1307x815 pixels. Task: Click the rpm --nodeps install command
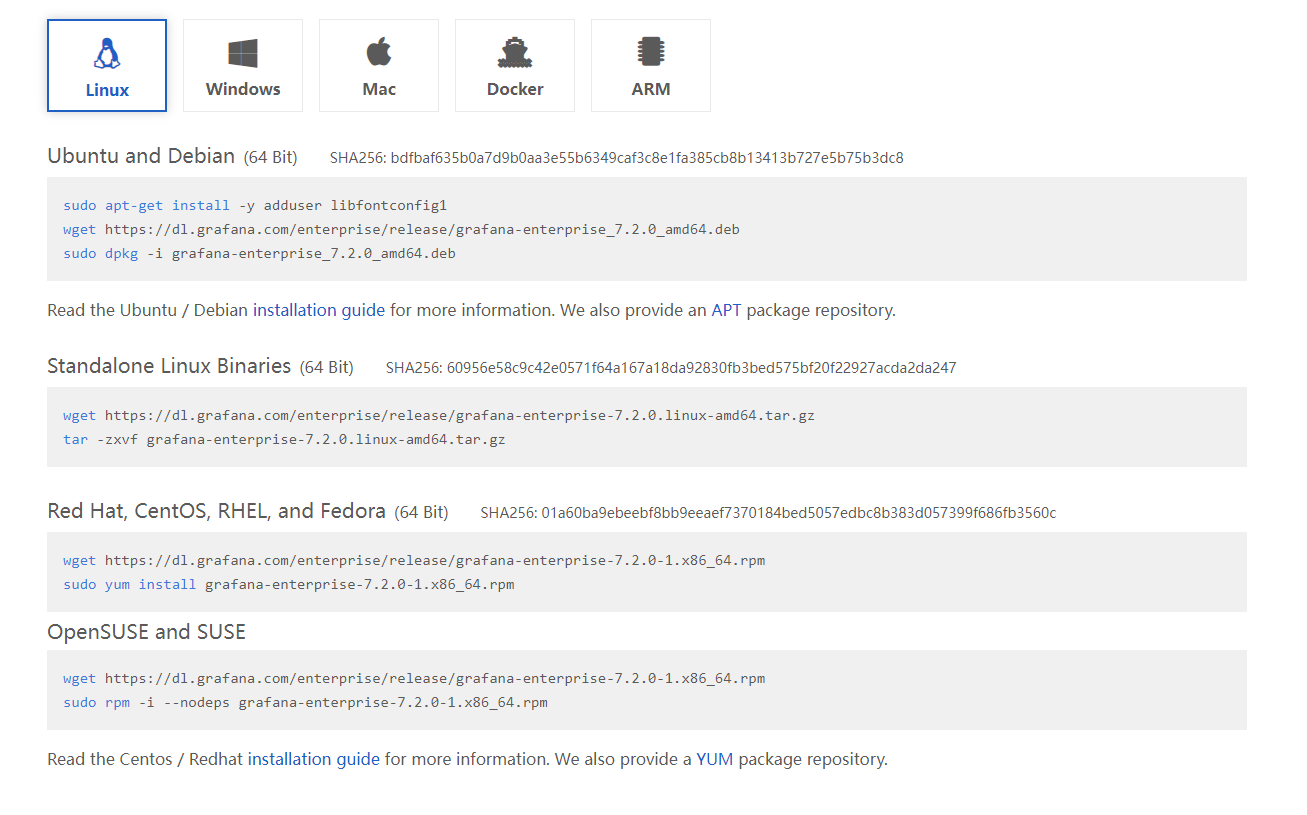(x=302, y=702)
